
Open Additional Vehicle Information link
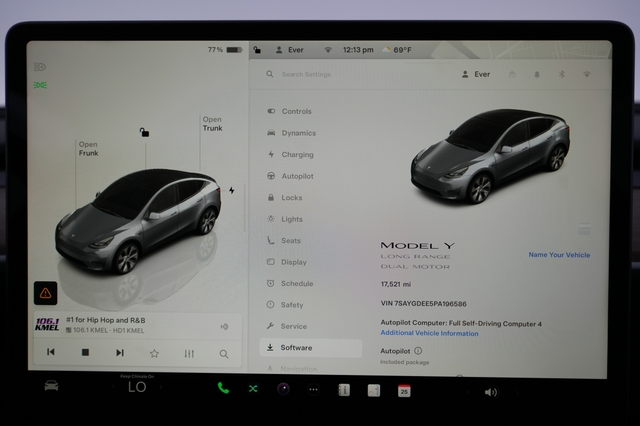click(x=429, y=333)
